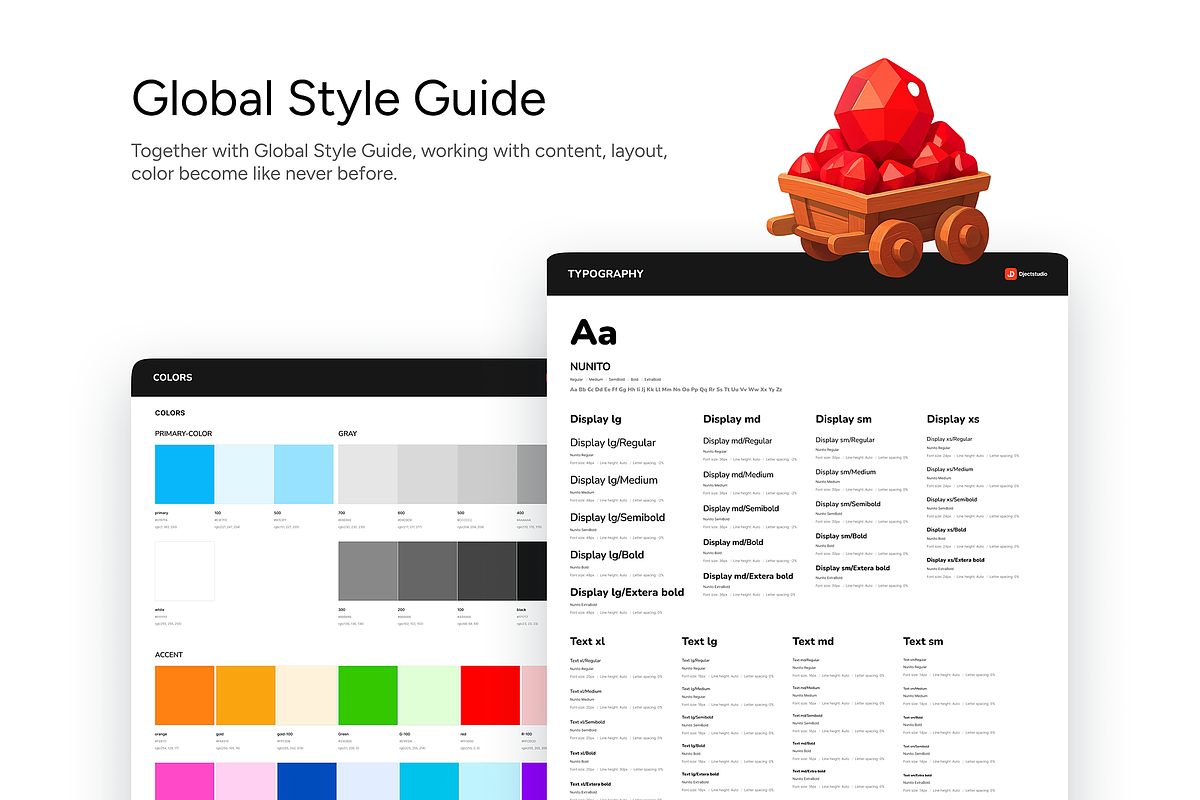
Task: Select the cyan accent swatch
Action: [x=429, y=781]
